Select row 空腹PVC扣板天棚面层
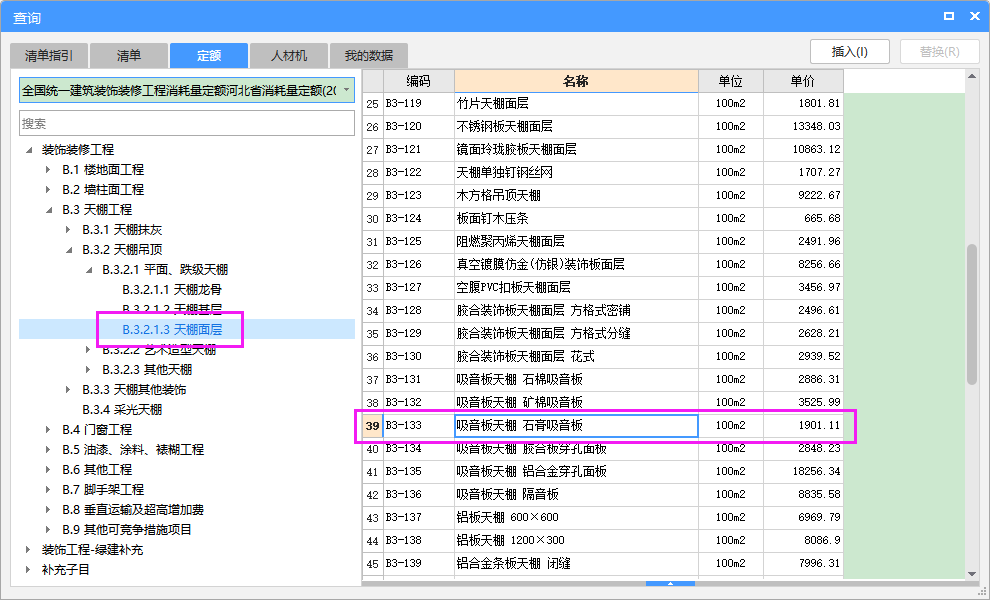 click(x=603, y=287)
